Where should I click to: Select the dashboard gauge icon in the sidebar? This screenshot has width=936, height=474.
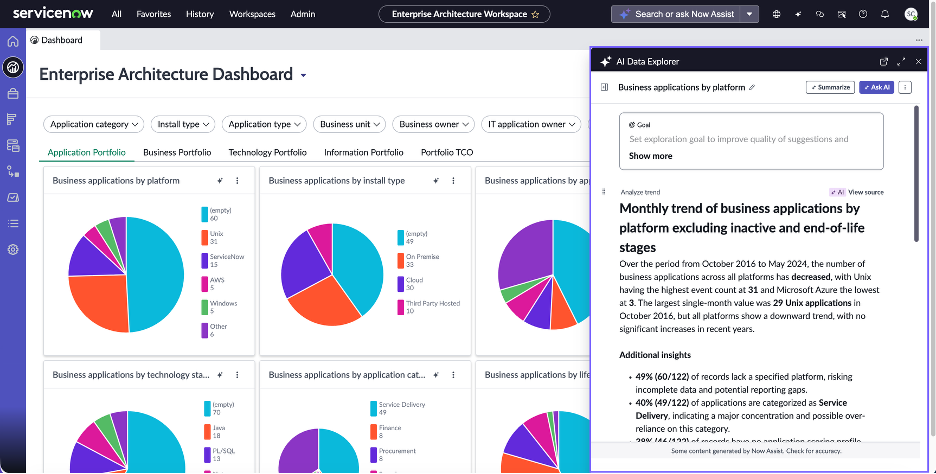(x=13, y=67)
